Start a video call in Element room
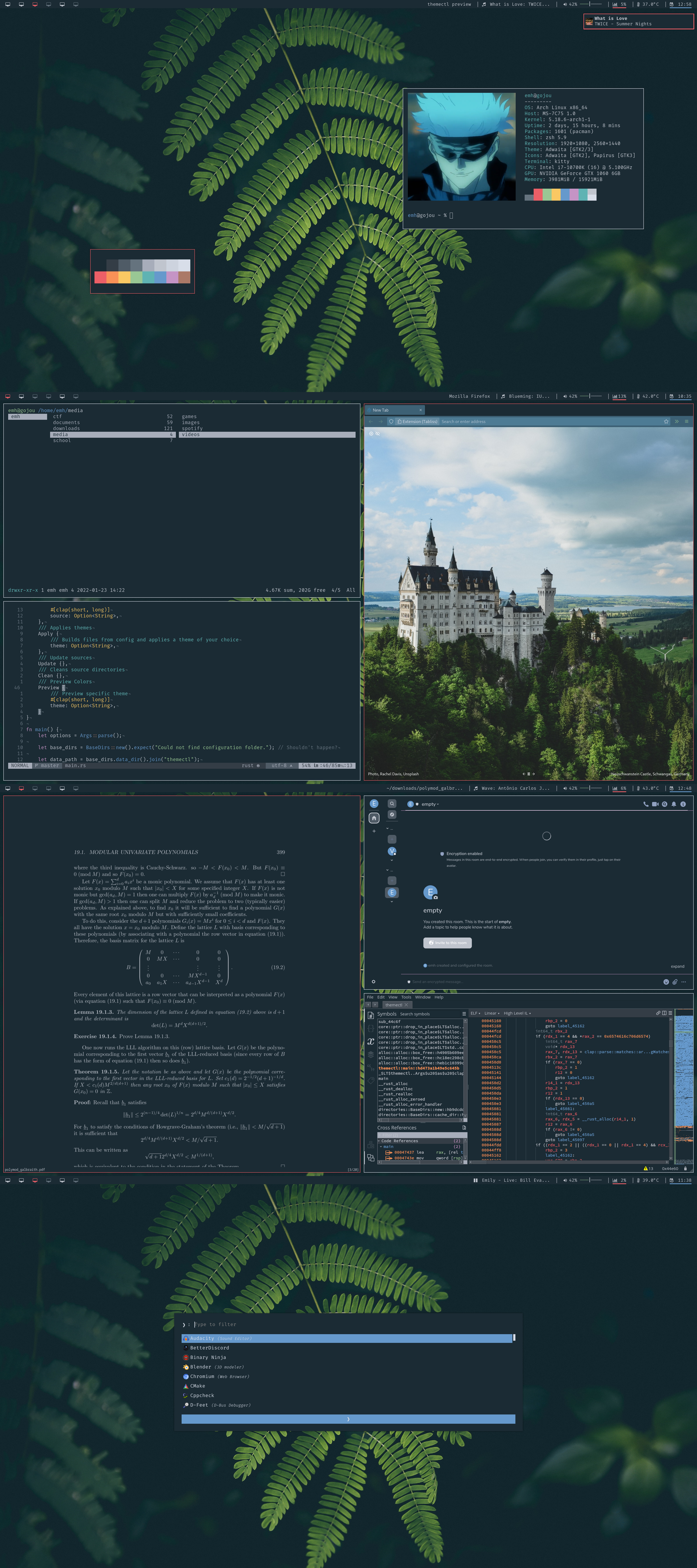Image resolution: width=697 pixels, height=1568 pixels. click(x=655, y=804)
